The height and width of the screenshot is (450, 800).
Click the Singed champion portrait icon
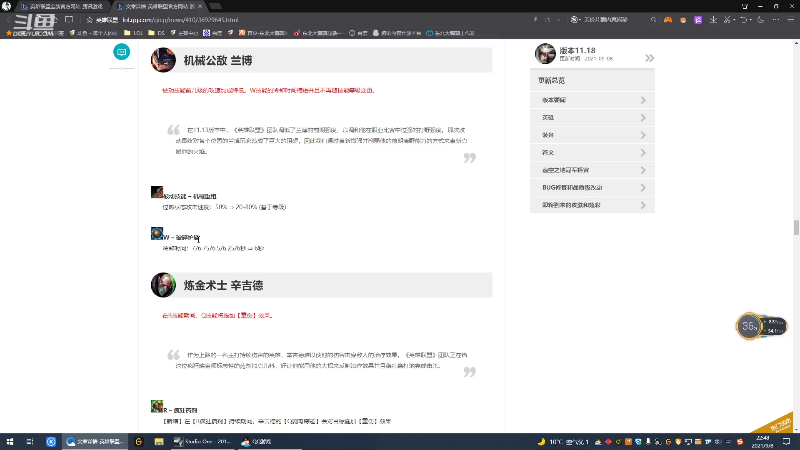[163, 285]
